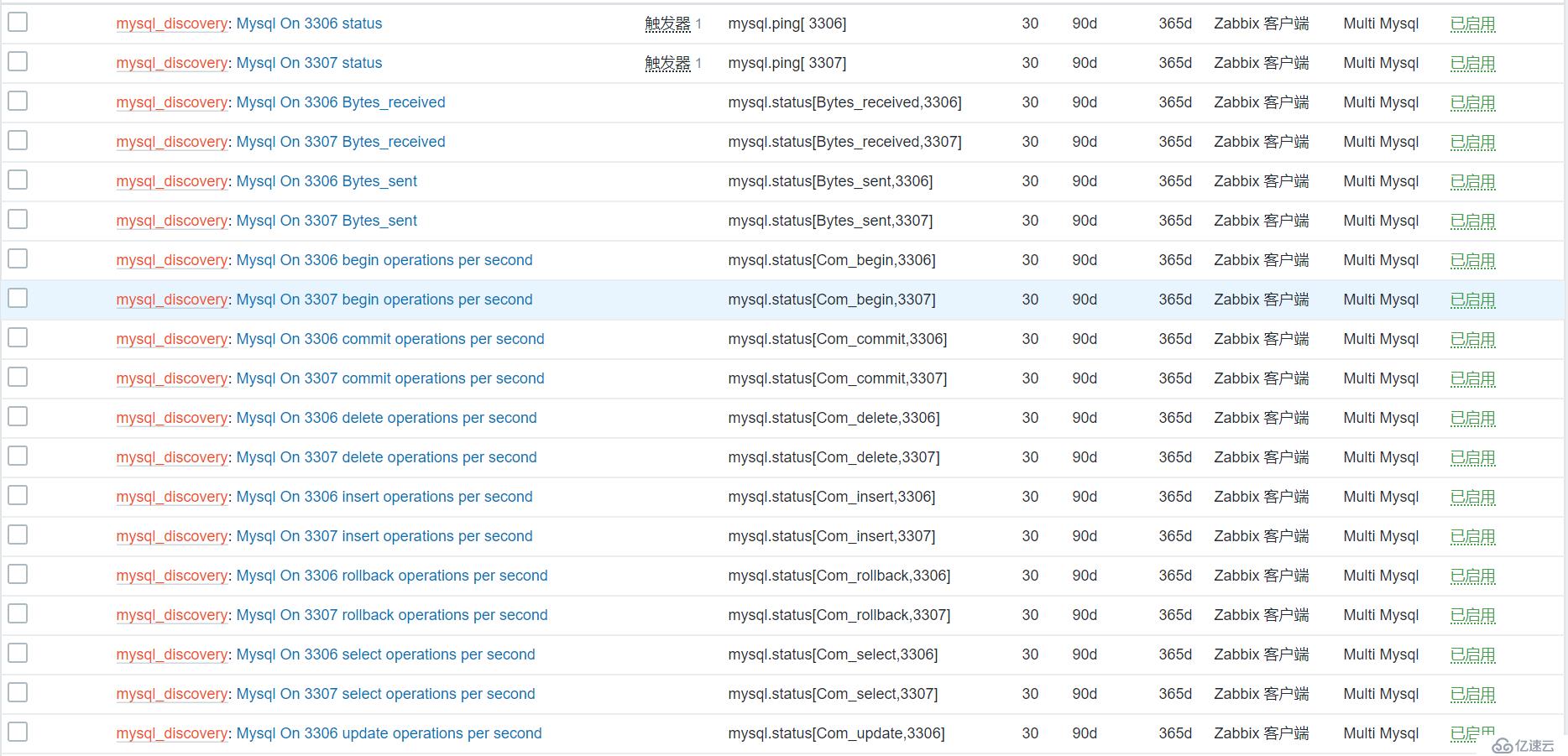
Task: Toggle enabled status of Mysql On 3307 status
Action: (1473, 63)
